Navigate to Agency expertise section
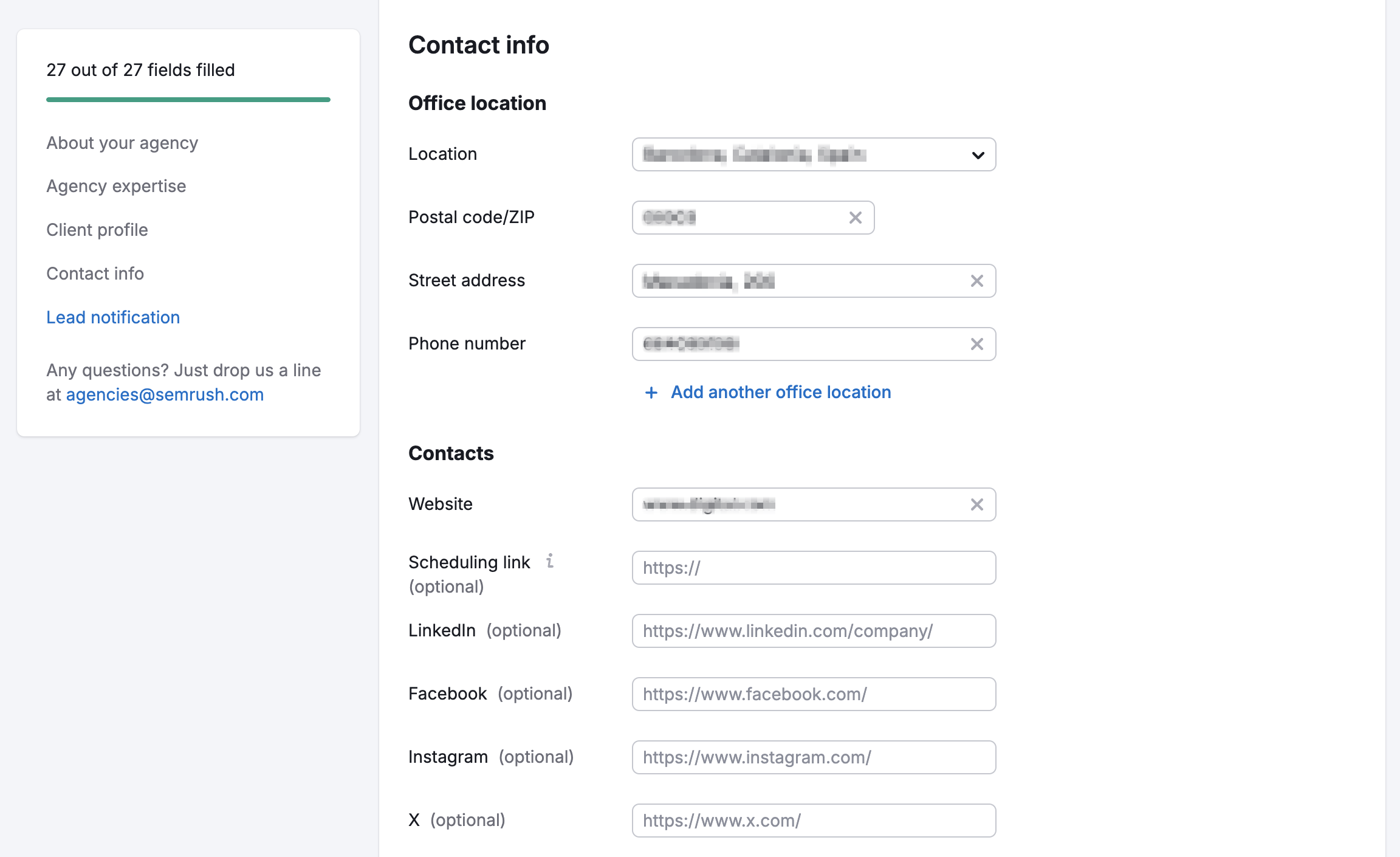The width and height of the screenshot is (1400, 857). point(116,185)
